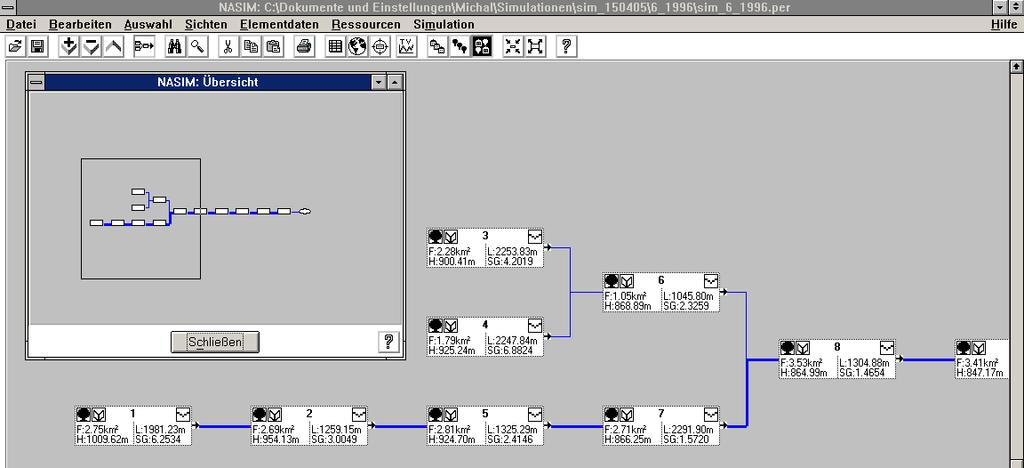Select the value SG:6.8824 on element 4
The height and width of the screenshot is (468, 1024).
(x=511, y=351)
